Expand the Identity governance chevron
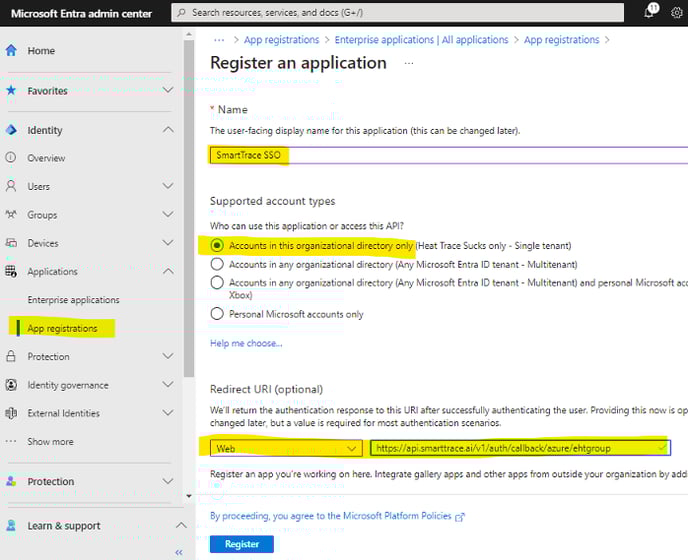 (168, 384)
